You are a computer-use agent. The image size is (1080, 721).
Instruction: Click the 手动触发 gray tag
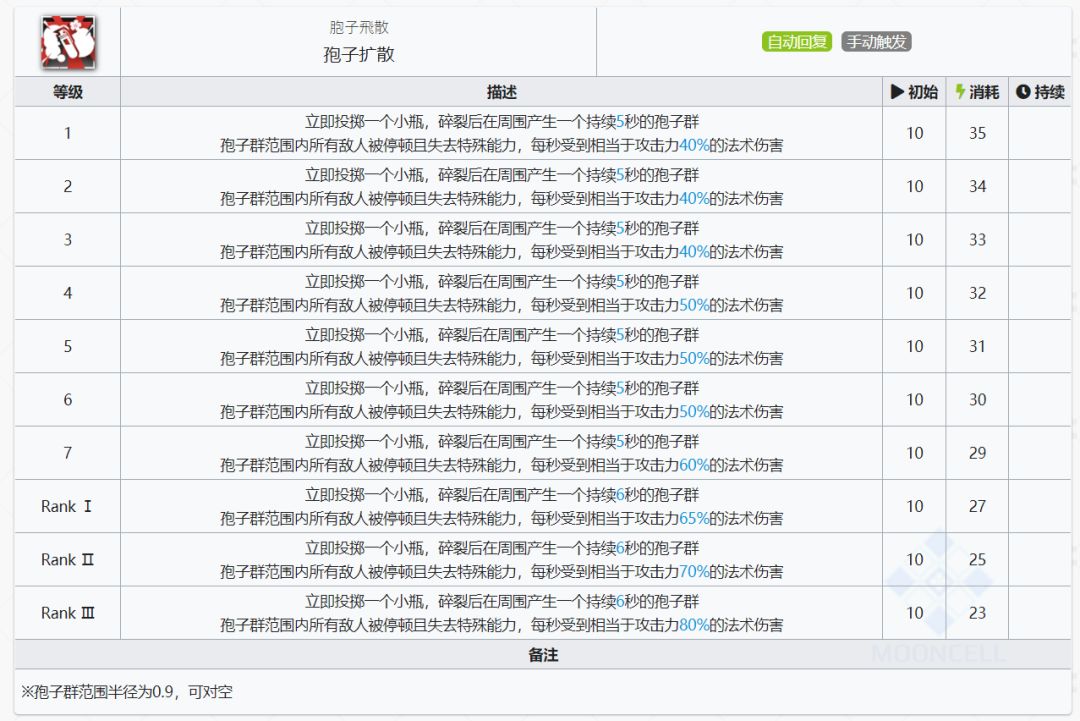(x=876, y=42)
